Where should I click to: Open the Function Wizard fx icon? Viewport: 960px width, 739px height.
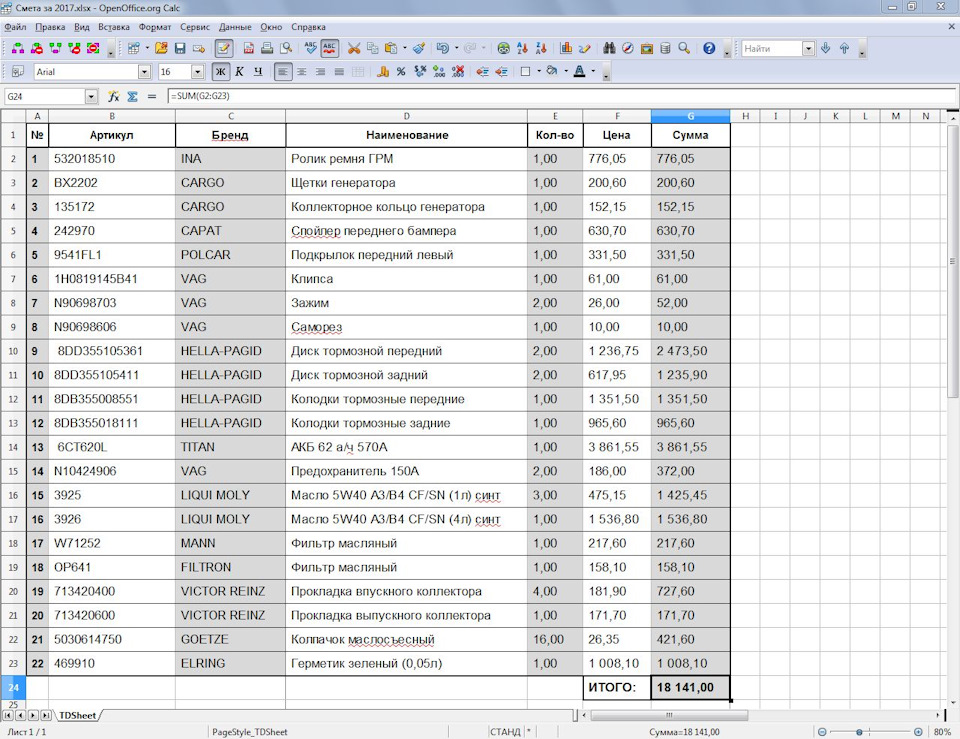(x=114, y=97)
